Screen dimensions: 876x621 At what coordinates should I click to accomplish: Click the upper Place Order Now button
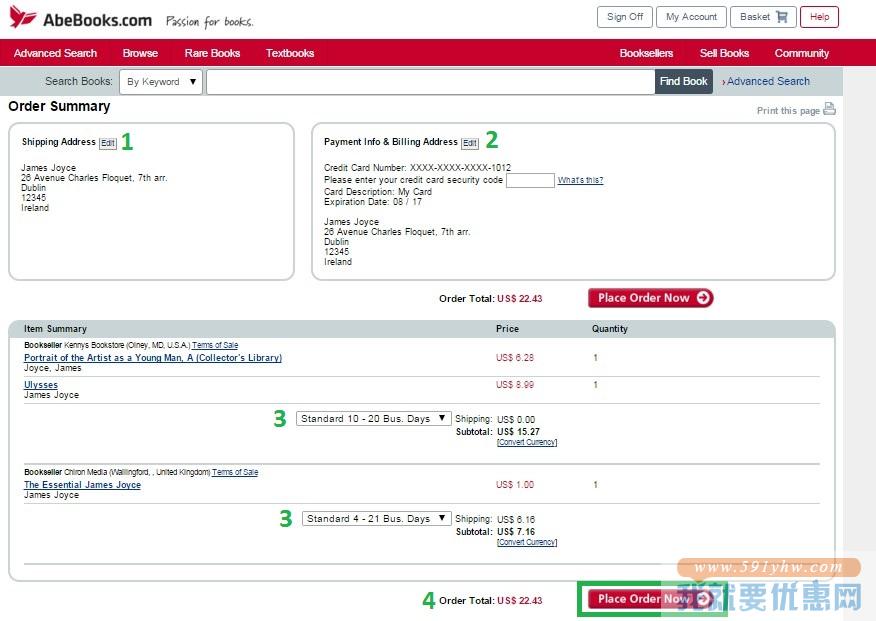(x=651, y=298)
